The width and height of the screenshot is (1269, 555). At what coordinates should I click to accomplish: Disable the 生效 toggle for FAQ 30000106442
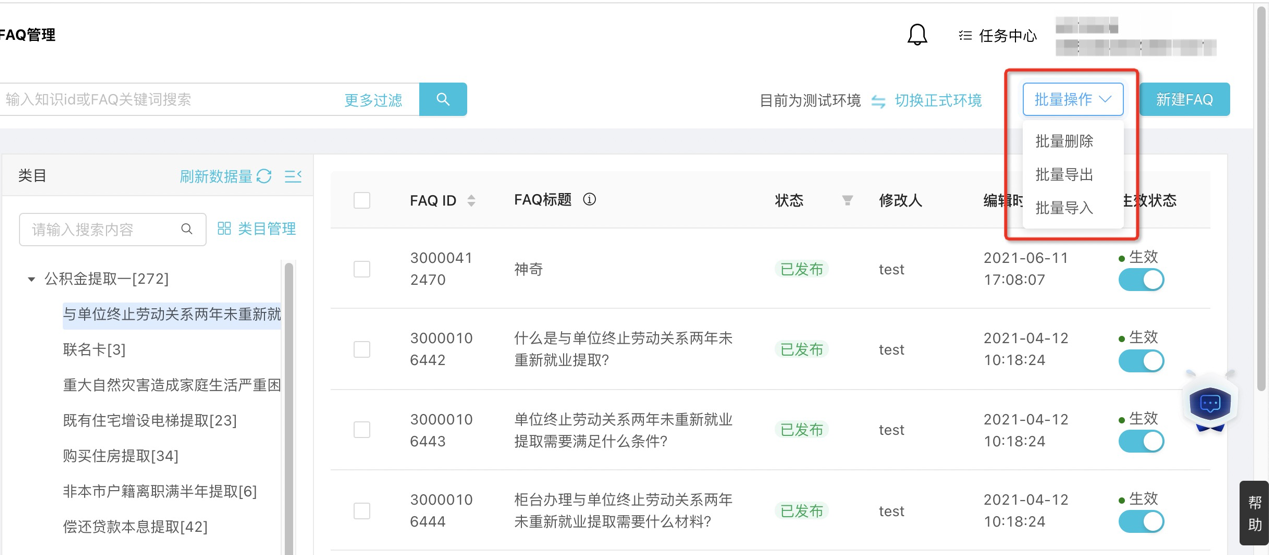tap(1141, 361)
